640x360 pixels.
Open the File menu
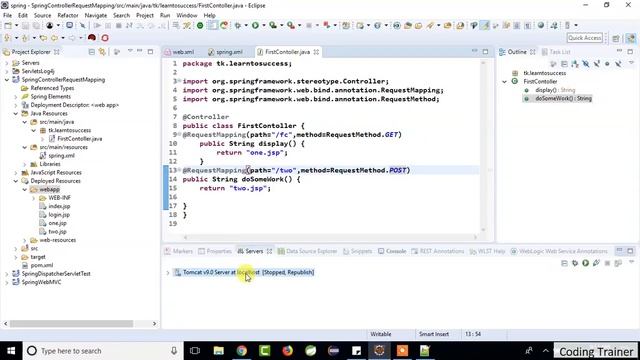(7, 15)
